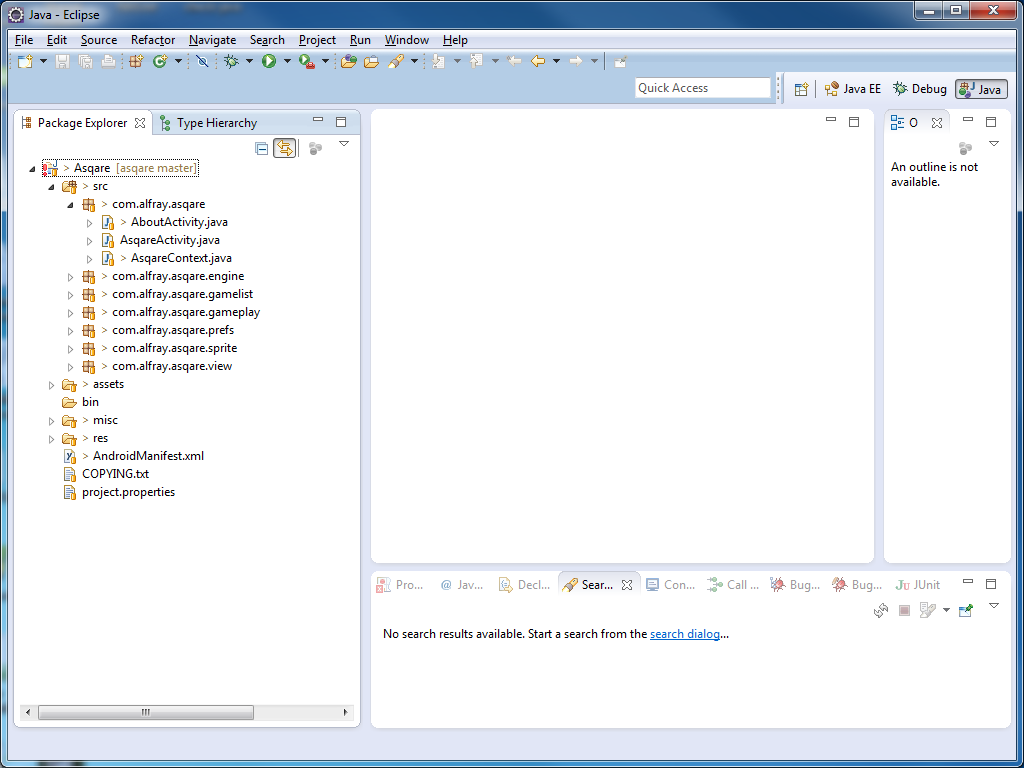Expand the assets folder
1024x768 pixels.
52,385
